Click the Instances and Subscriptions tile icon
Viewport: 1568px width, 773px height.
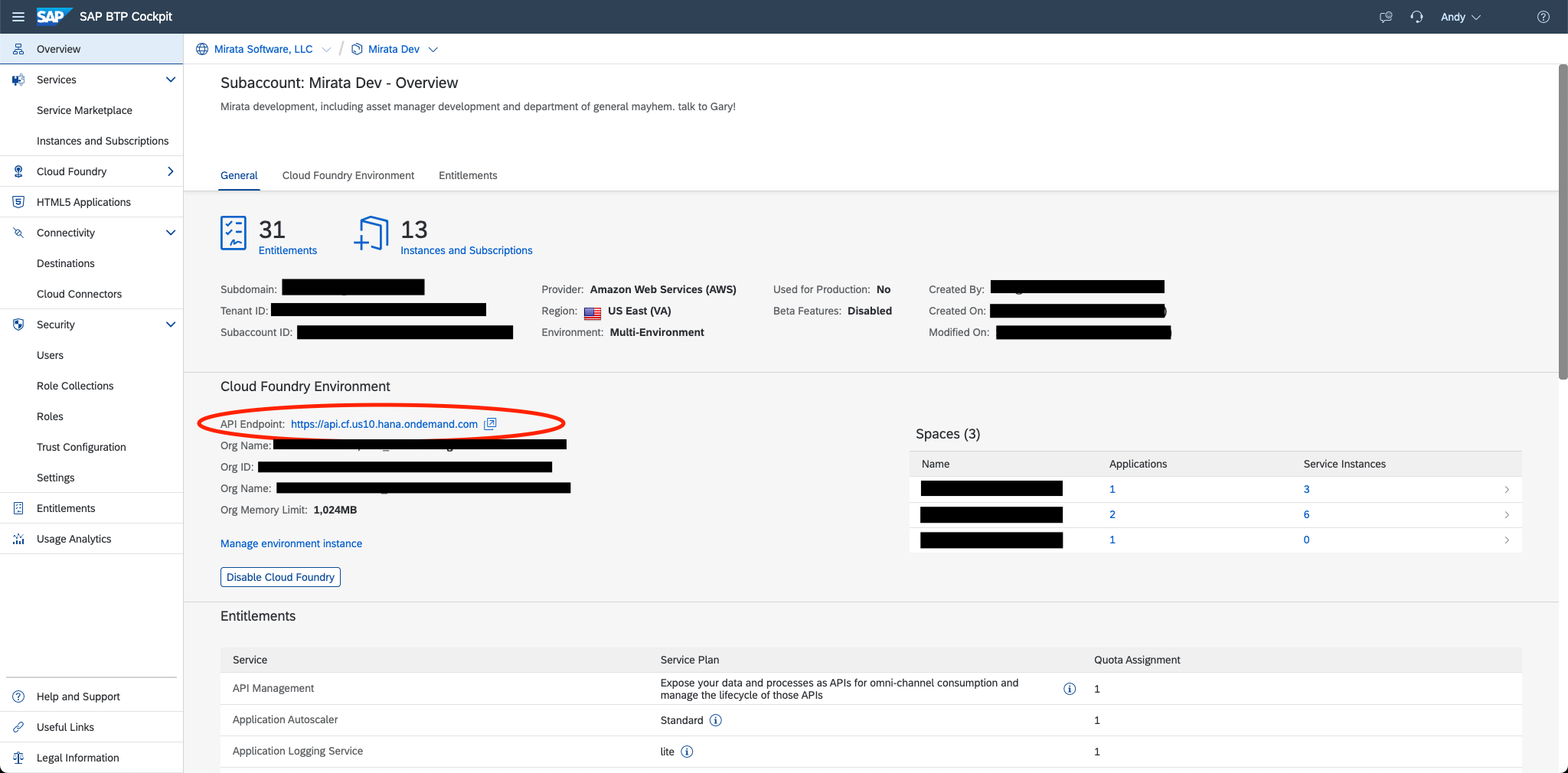(371, 233)
